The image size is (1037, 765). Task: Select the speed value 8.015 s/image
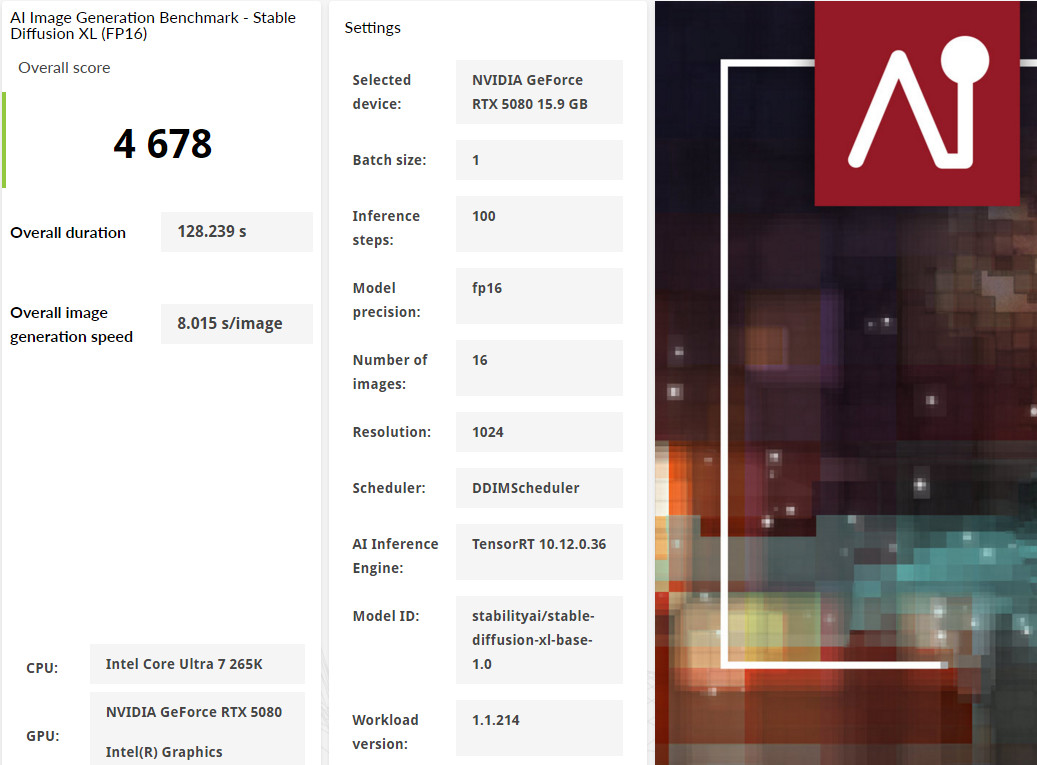pos(229,323)
